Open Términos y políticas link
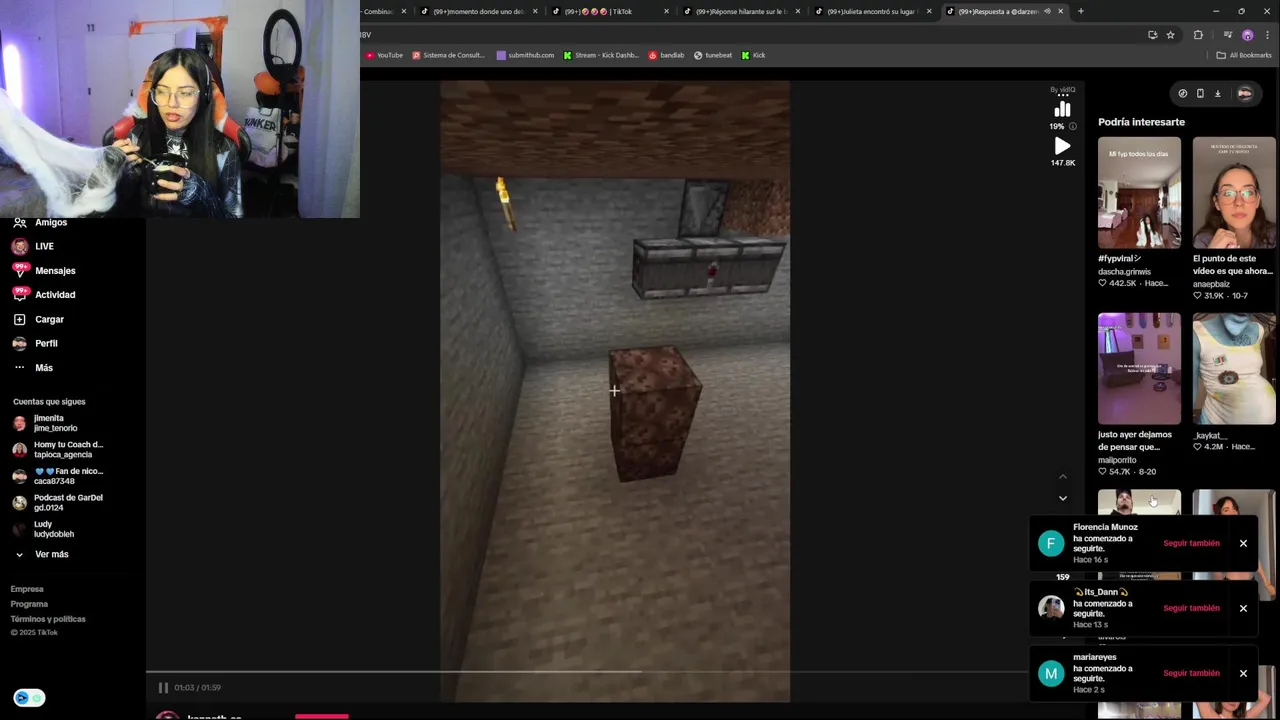This screenshot has width=1280, height=720. (x=48, y=619)
